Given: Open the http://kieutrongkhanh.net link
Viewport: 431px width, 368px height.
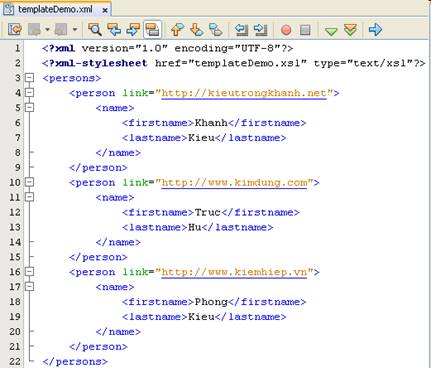Looking at the screenshot, I should (x=244, y=93).
